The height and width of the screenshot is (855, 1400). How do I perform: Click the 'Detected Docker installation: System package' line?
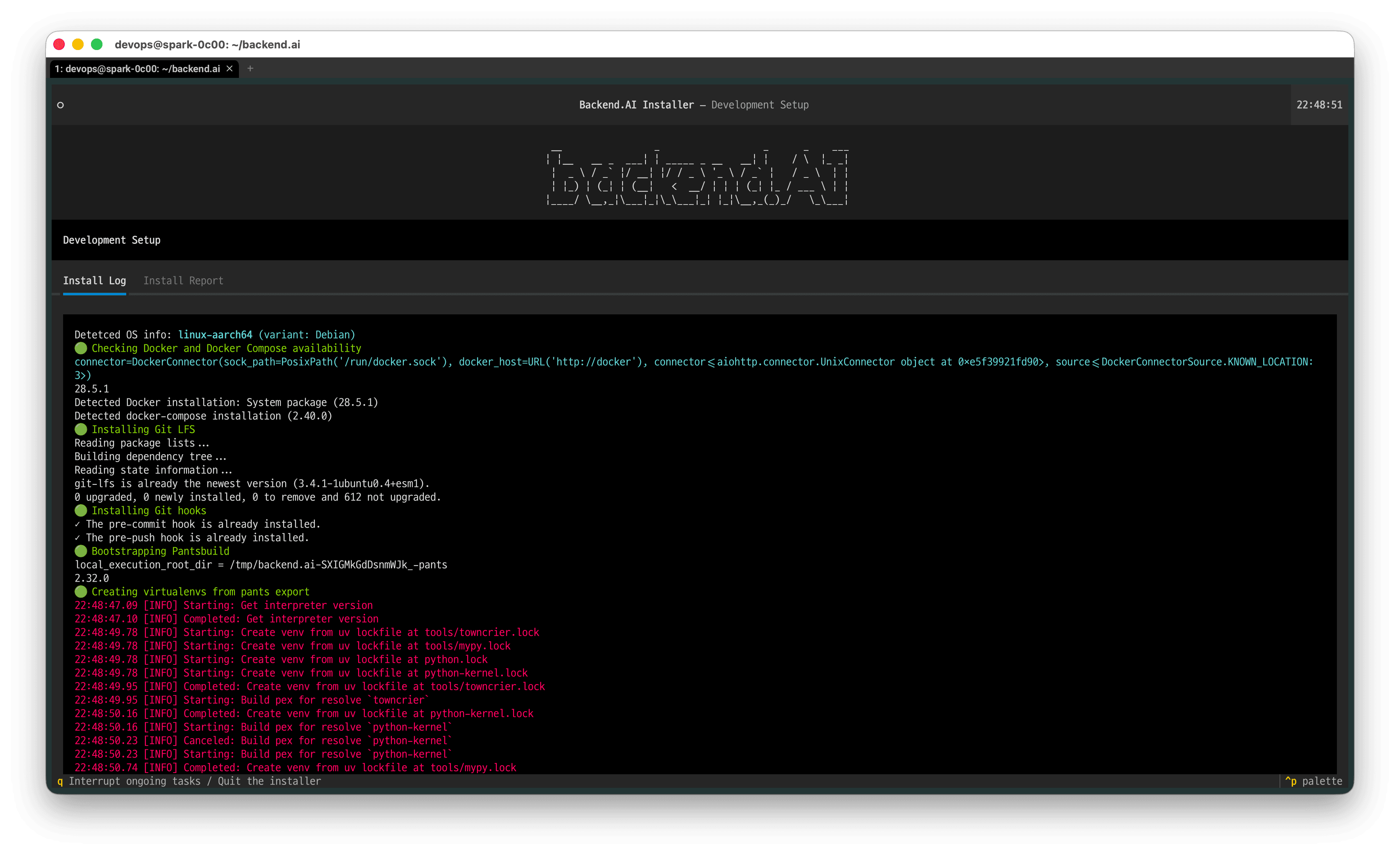pos(226,402)
